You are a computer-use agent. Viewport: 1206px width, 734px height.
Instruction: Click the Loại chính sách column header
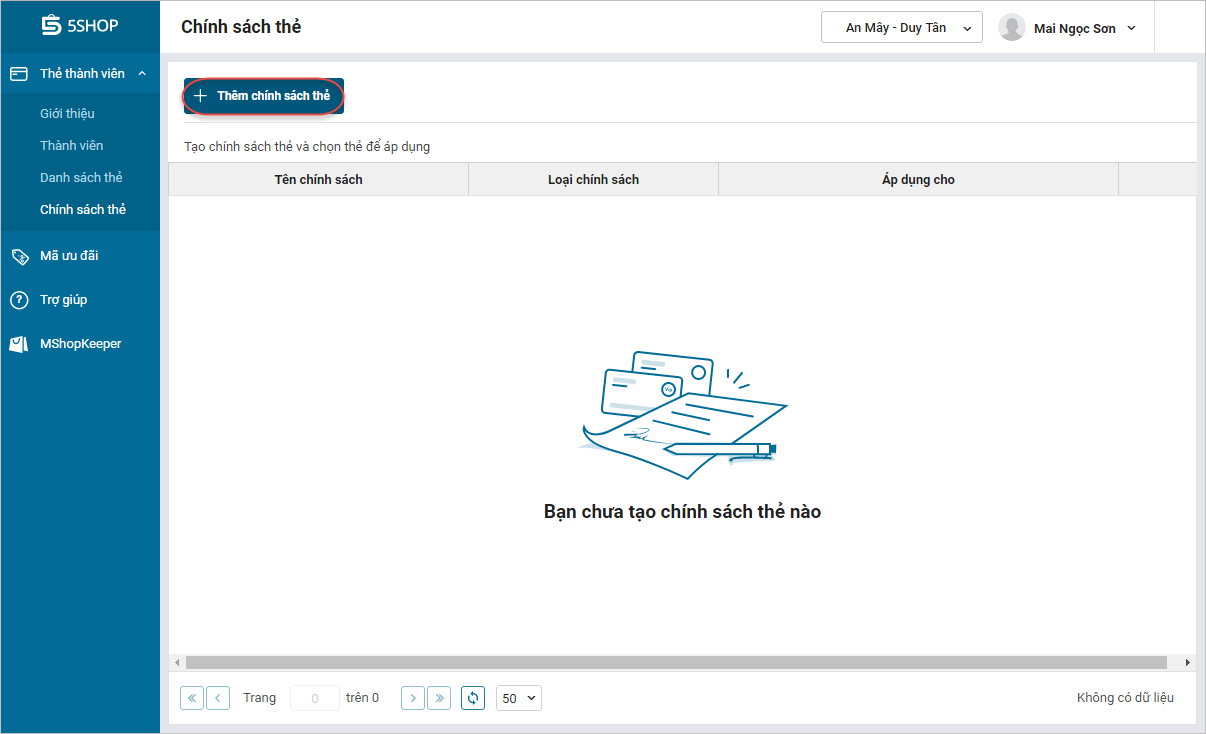593,180
